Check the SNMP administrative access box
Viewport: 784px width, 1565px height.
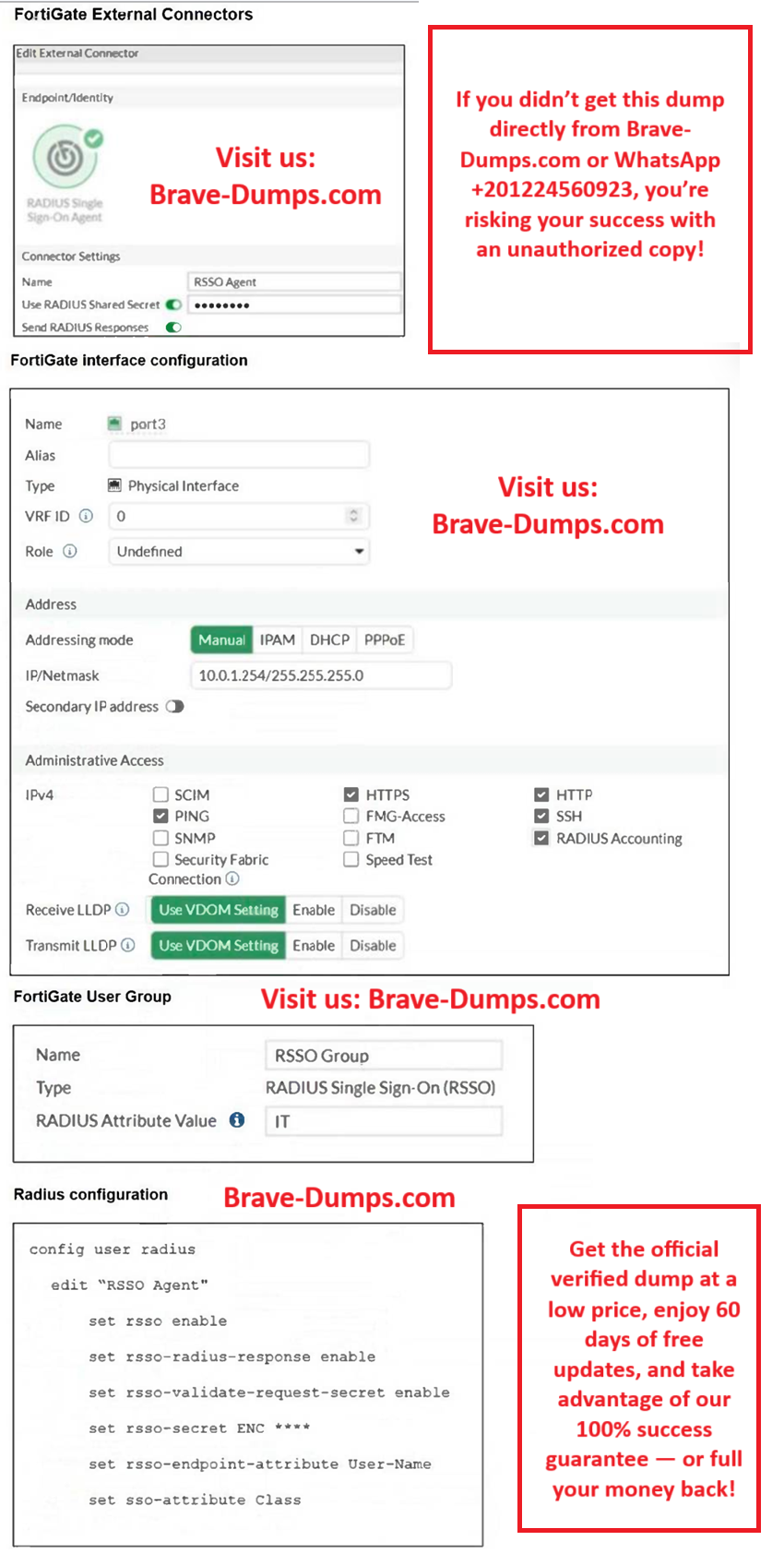click(x=160, y=838)
